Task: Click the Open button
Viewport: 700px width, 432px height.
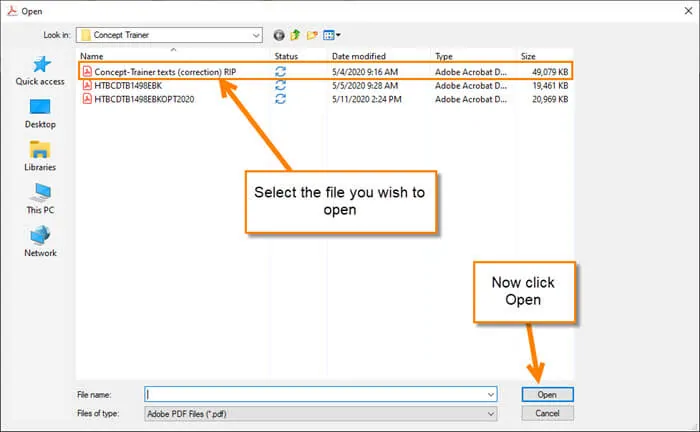Action: point(547,395)
